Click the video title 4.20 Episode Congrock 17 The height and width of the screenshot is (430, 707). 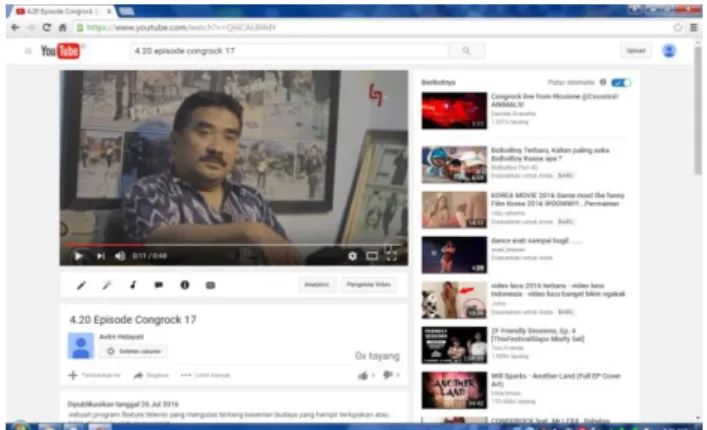pyautogui.click(x=133, y=320)
